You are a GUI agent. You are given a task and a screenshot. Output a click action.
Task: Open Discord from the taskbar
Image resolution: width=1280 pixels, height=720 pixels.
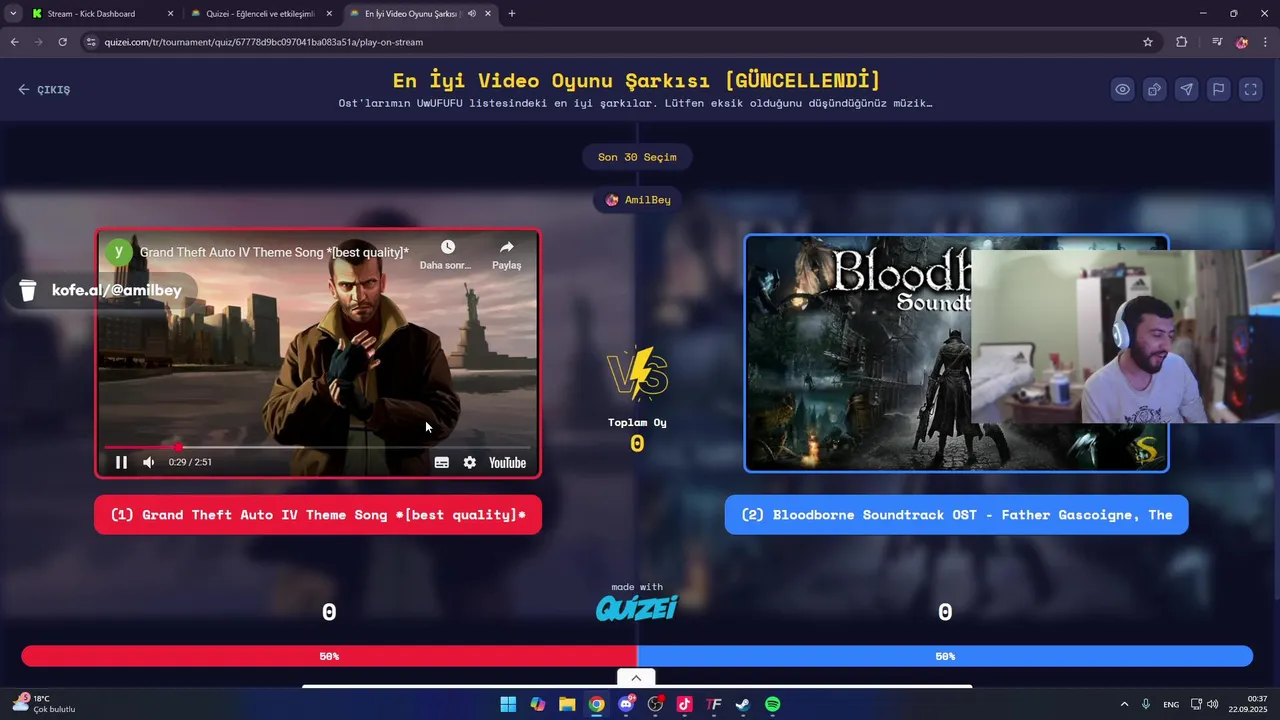click(x=627, y=704)
